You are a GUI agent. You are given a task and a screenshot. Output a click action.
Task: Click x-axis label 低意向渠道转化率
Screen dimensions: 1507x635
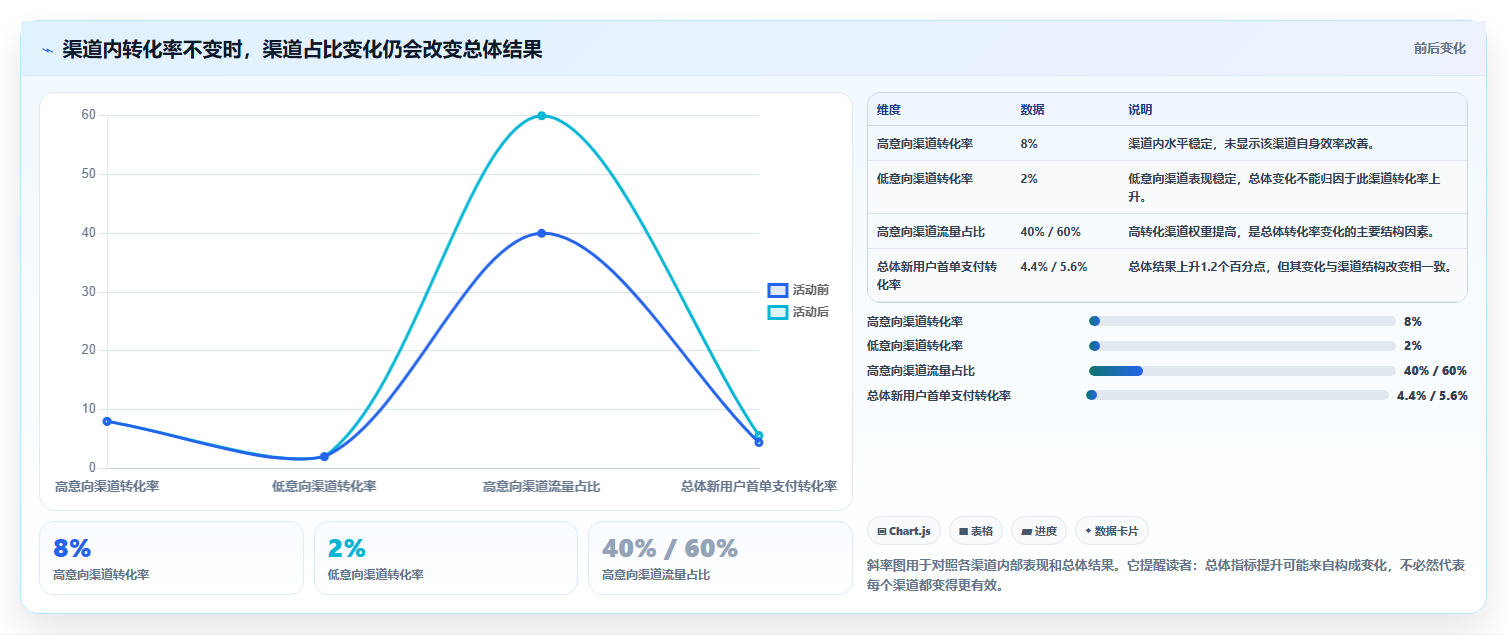(x=324, y=486)
